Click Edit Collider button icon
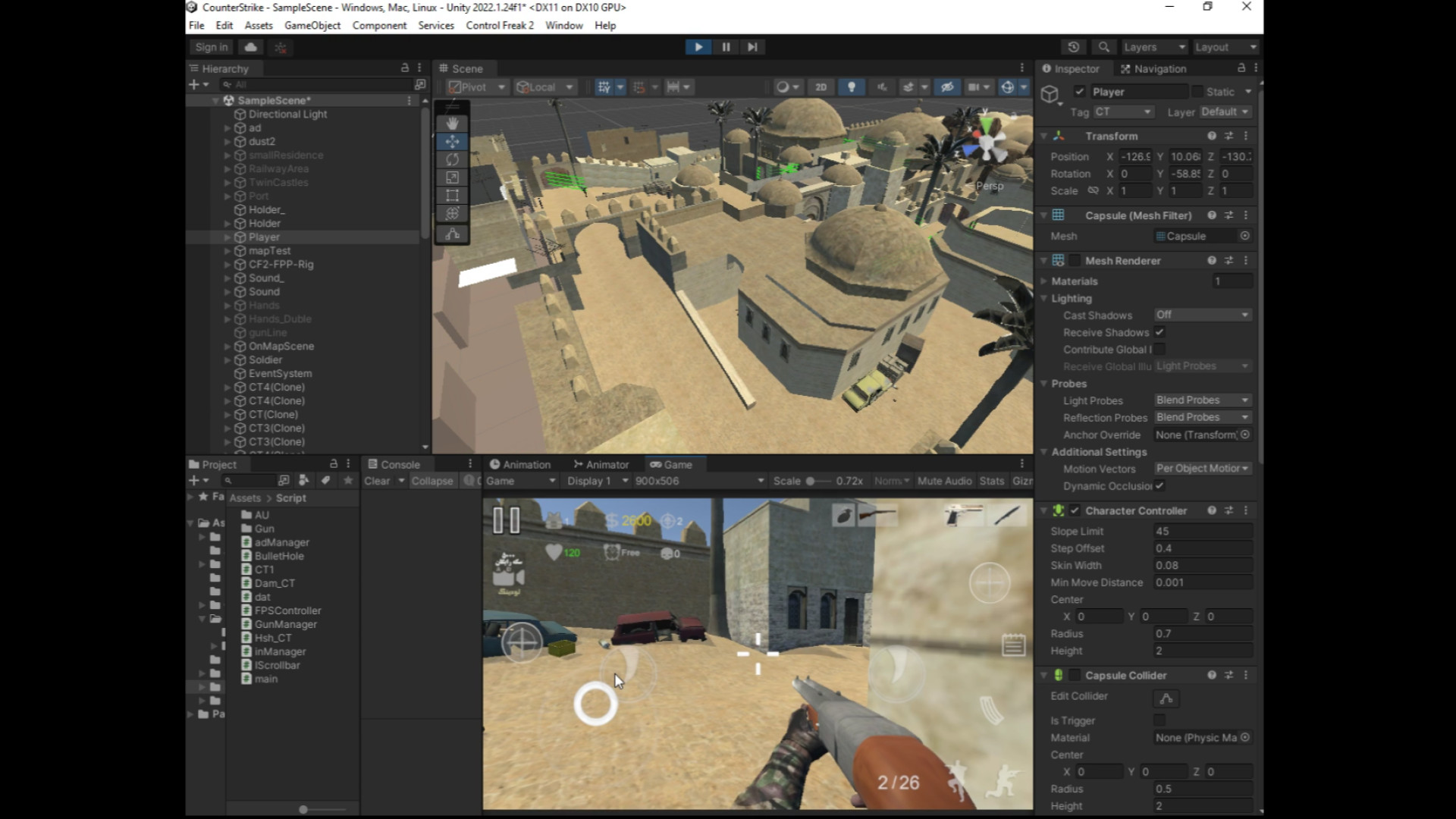 [x=1166, y=698]
